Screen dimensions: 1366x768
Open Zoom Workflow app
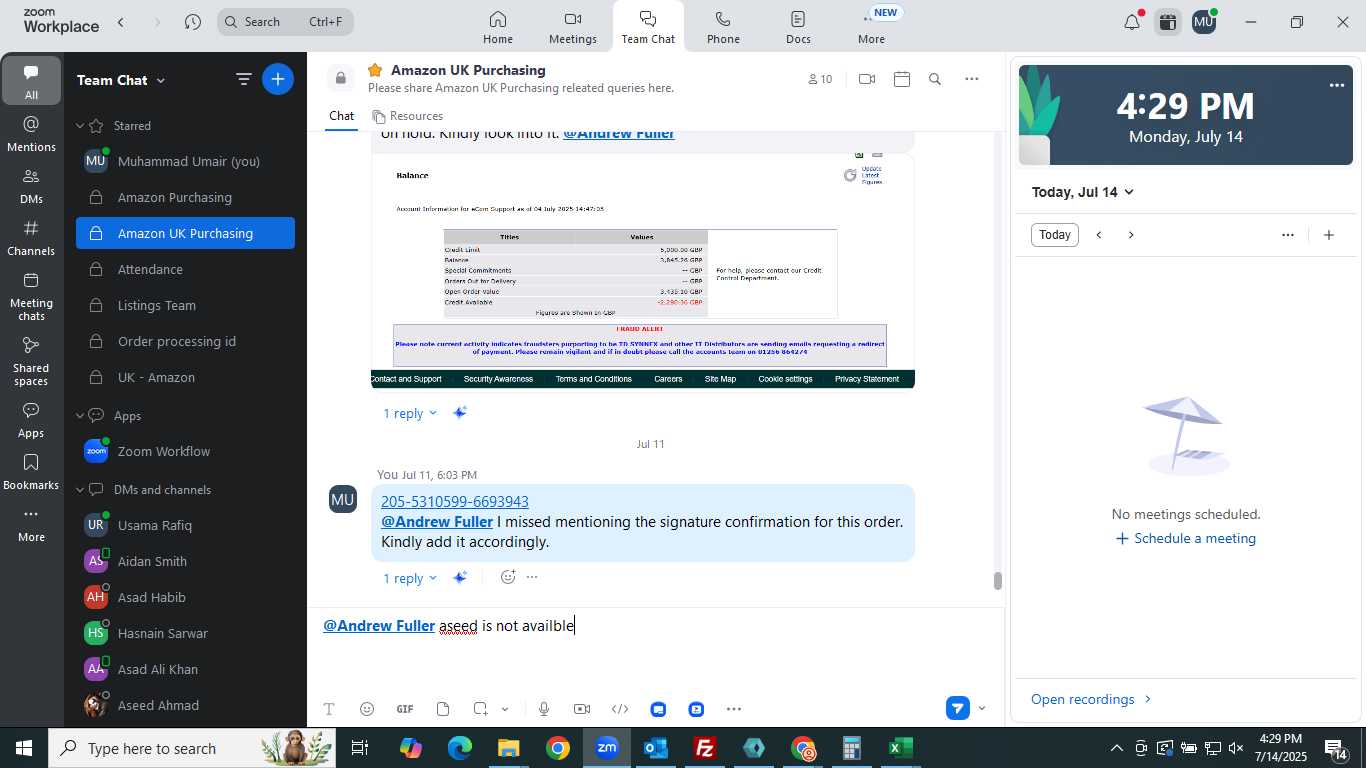(185, 451)
